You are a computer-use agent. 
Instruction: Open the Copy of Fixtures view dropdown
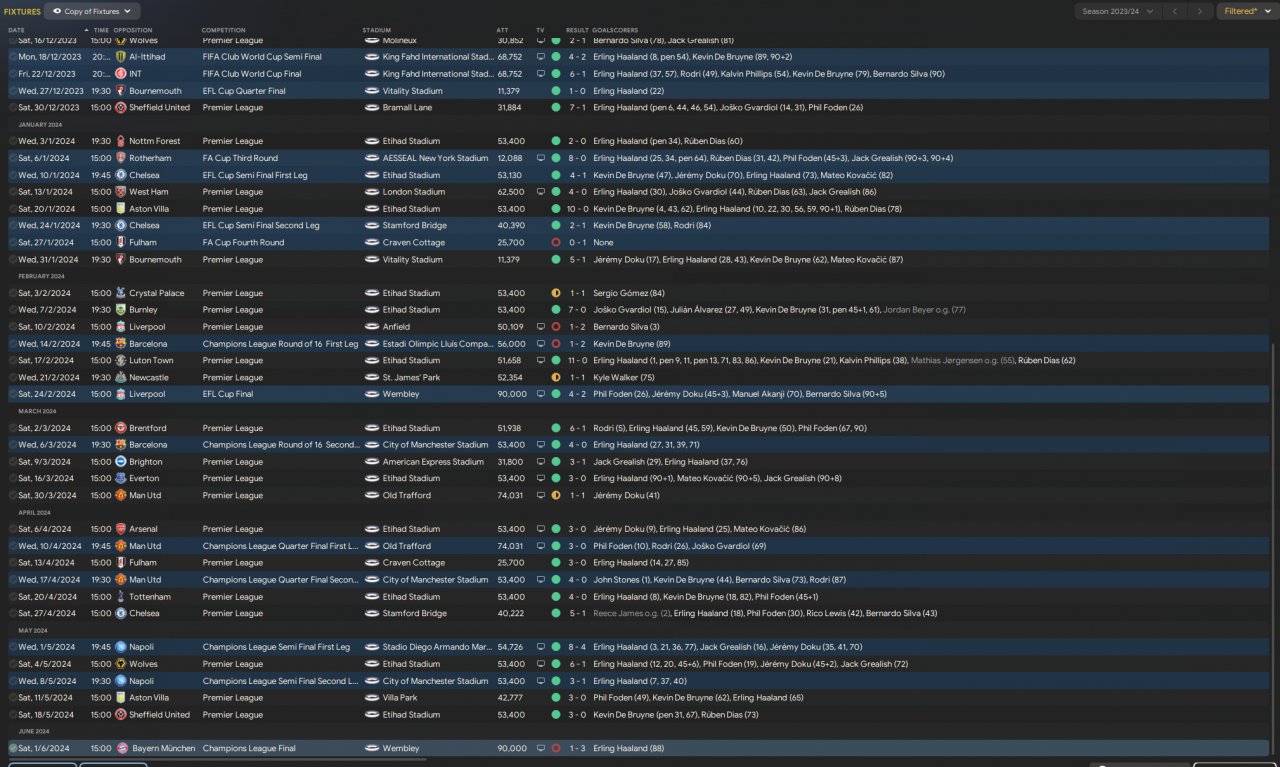tap(93, 12)
